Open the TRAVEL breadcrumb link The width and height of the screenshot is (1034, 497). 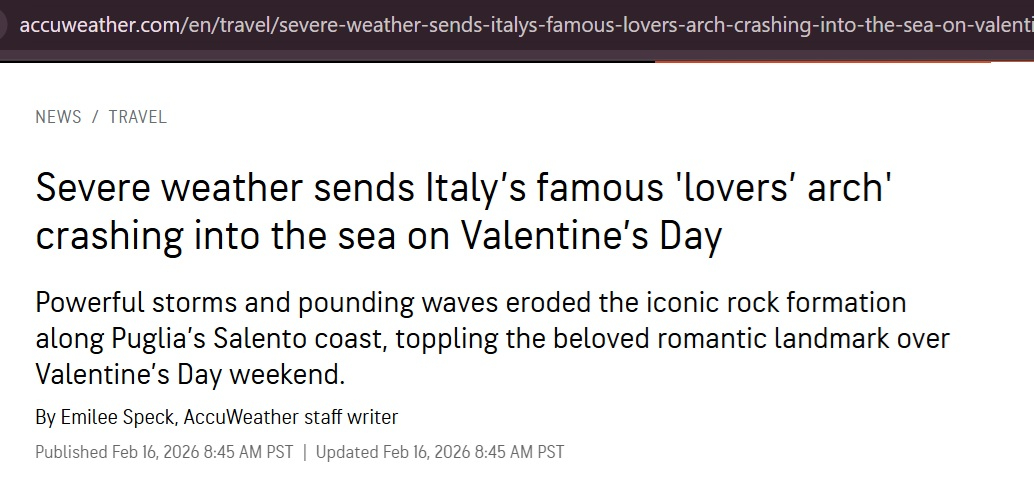coord(138,117)
